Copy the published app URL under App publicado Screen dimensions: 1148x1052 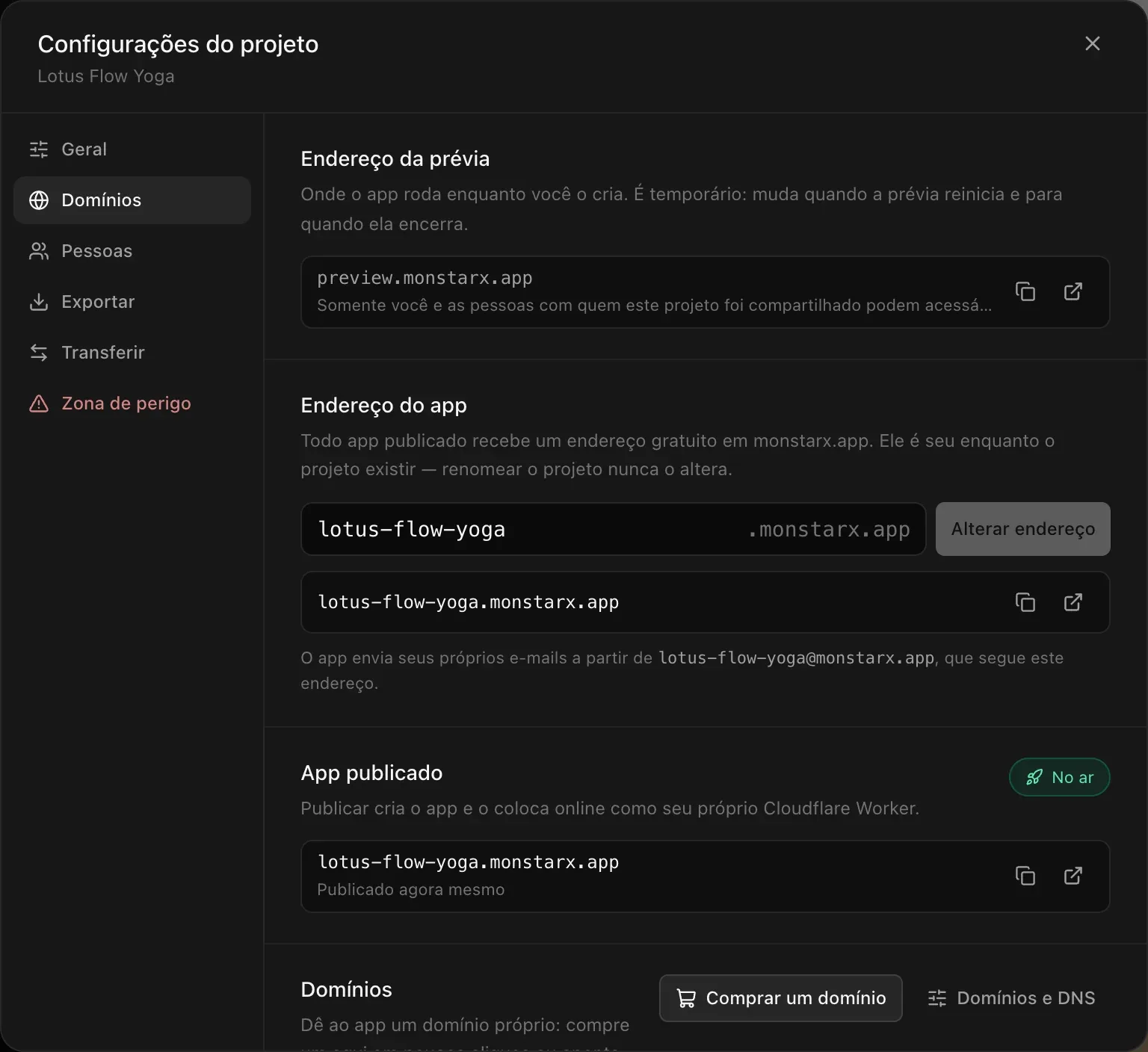1025,876
